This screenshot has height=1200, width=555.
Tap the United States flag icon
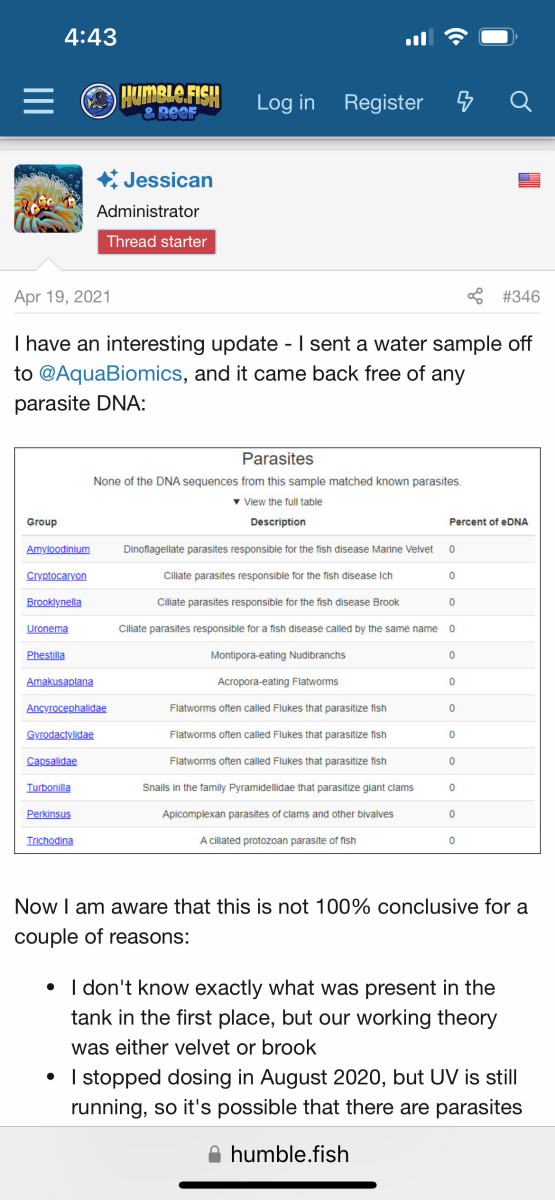click(529, 180)
